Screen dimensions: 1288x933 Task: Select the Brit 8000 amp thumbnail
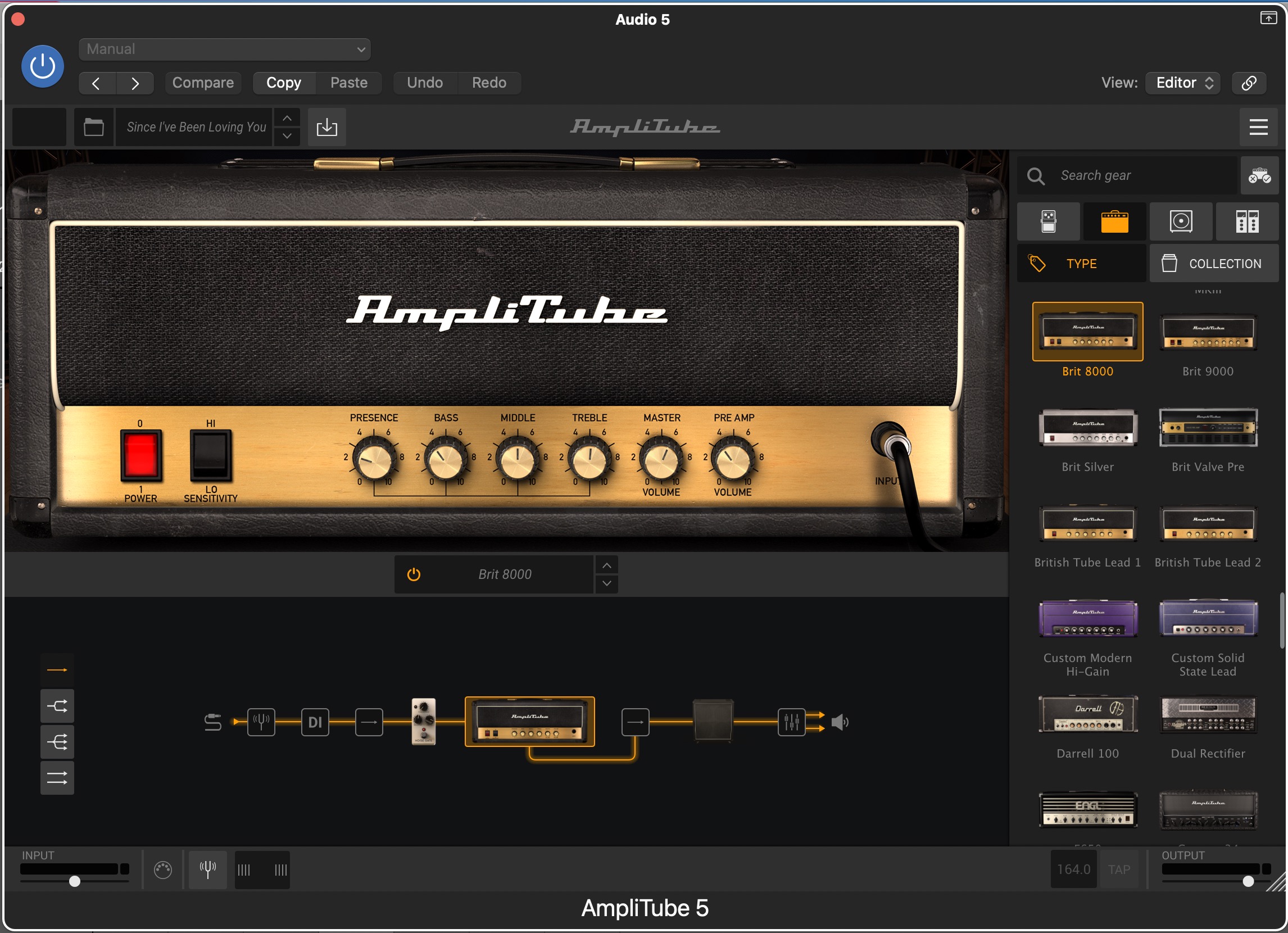[1087, 332]
